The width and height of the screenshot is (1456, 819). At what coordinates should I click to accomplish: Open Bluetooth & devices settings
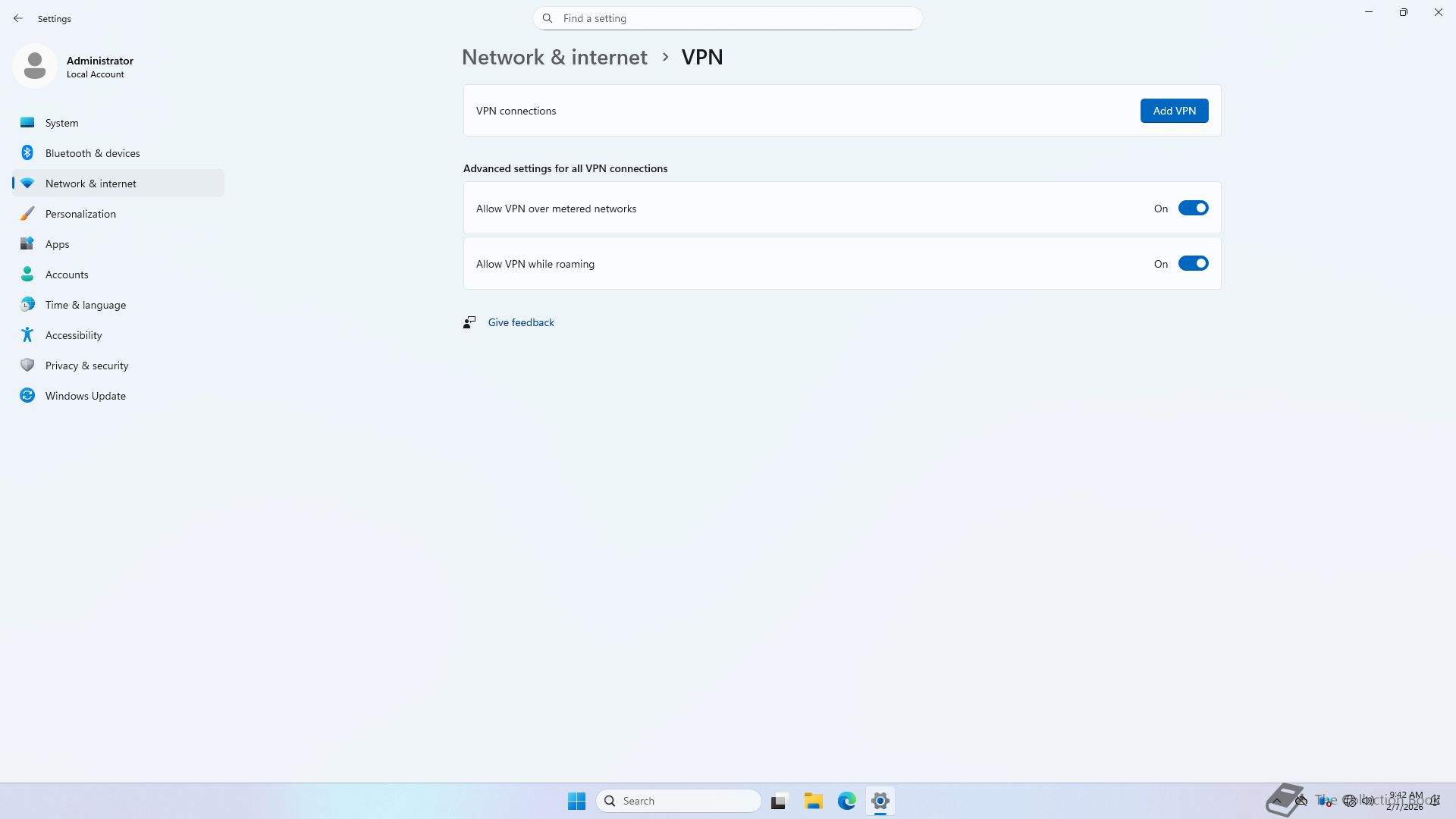tap(92, 153)
